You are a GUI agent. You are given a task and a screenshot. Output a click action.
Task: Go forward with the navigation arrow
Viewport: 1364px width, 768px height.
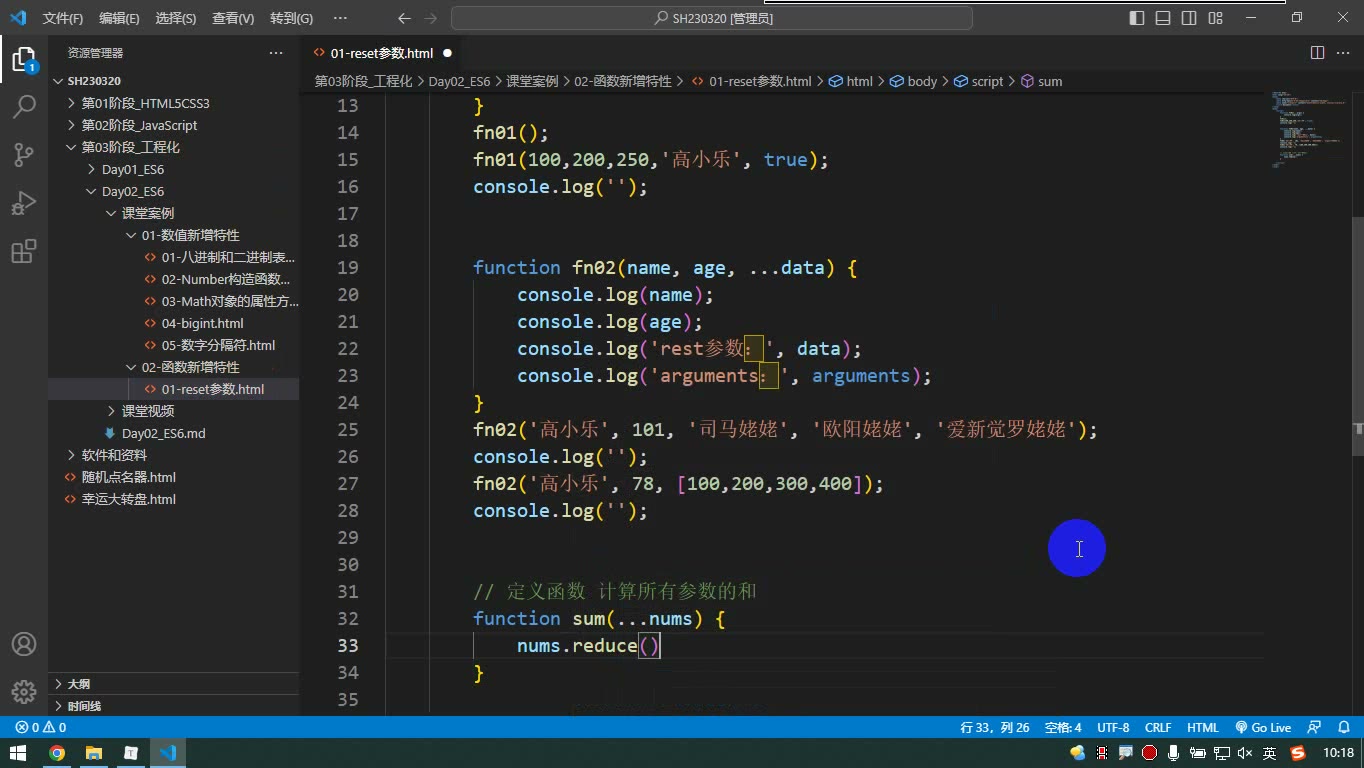(x=431, y=18)
